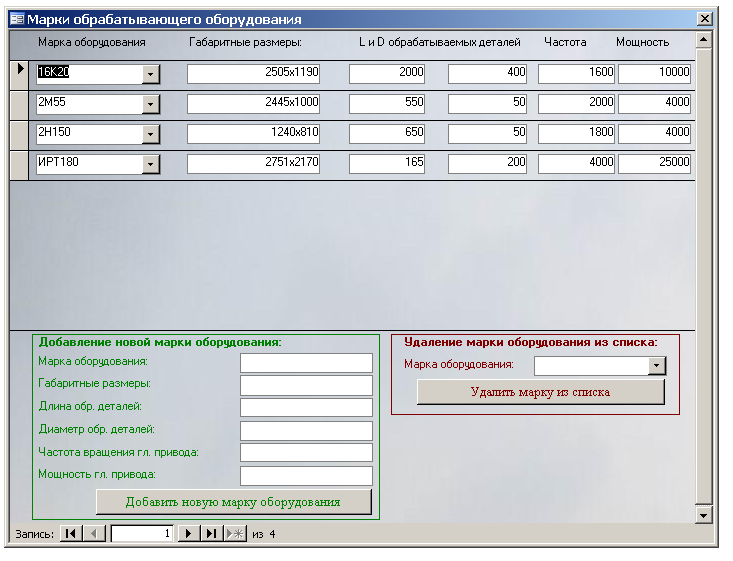Click Добавить новую марку оборудования button
Image resolution: width=733 pixels, height=561 pixels.
click(x=234, y=502)
